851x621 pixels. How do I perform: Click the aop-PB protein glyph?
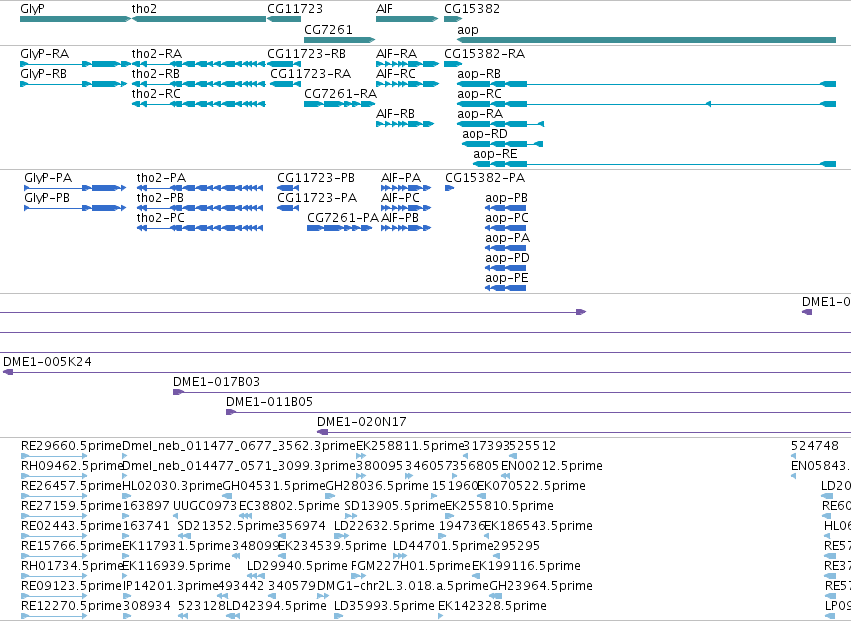click(x=505, y=208)
